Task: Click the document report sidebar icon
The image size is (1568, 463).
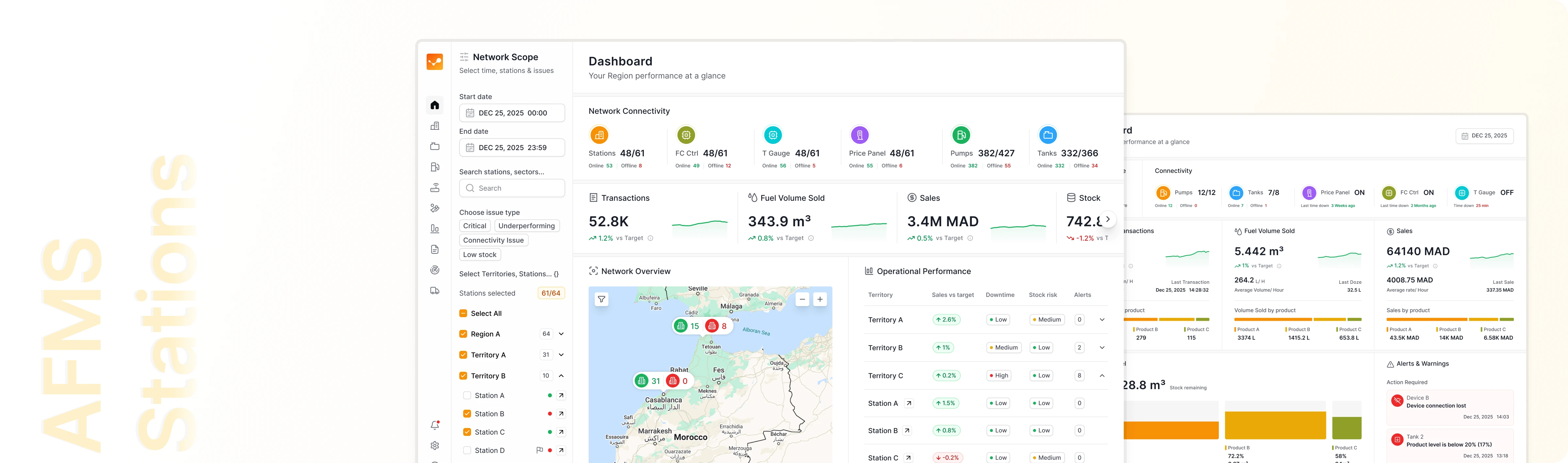Action: (x=434, y=250)
